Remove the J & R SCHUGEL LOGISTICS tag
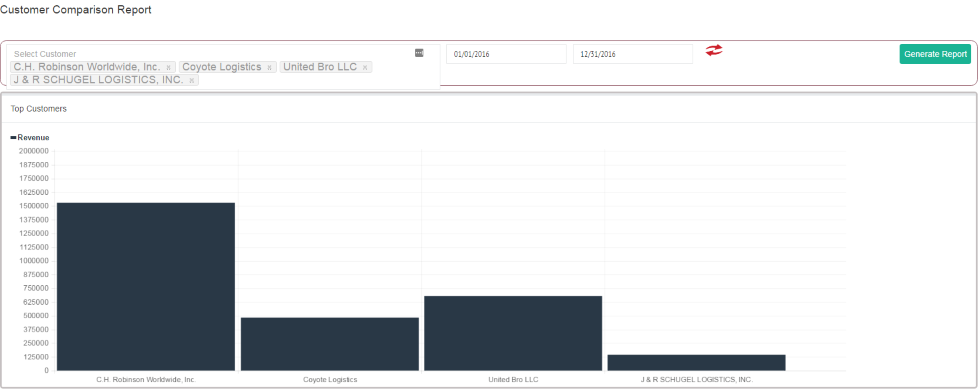This screenshot has width=980, height=391. [x=191, y=81]
